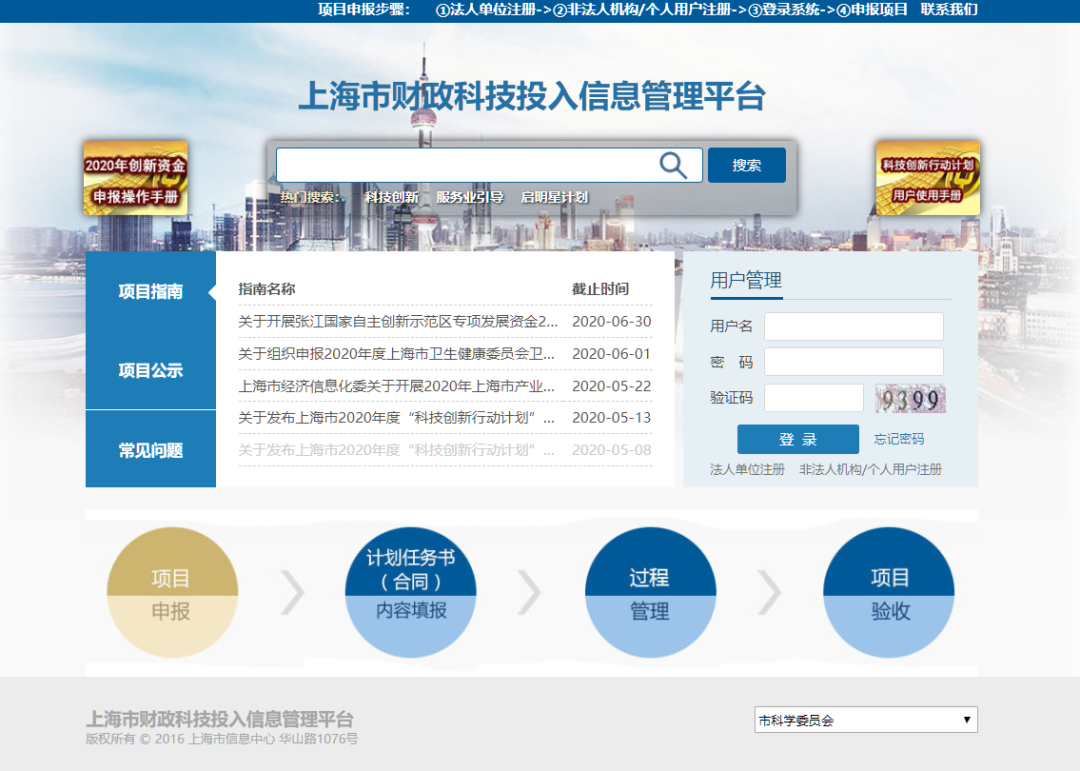Open the 法人单位注册 link
This screenshot has width=1080, height=771.
(747, 470)
